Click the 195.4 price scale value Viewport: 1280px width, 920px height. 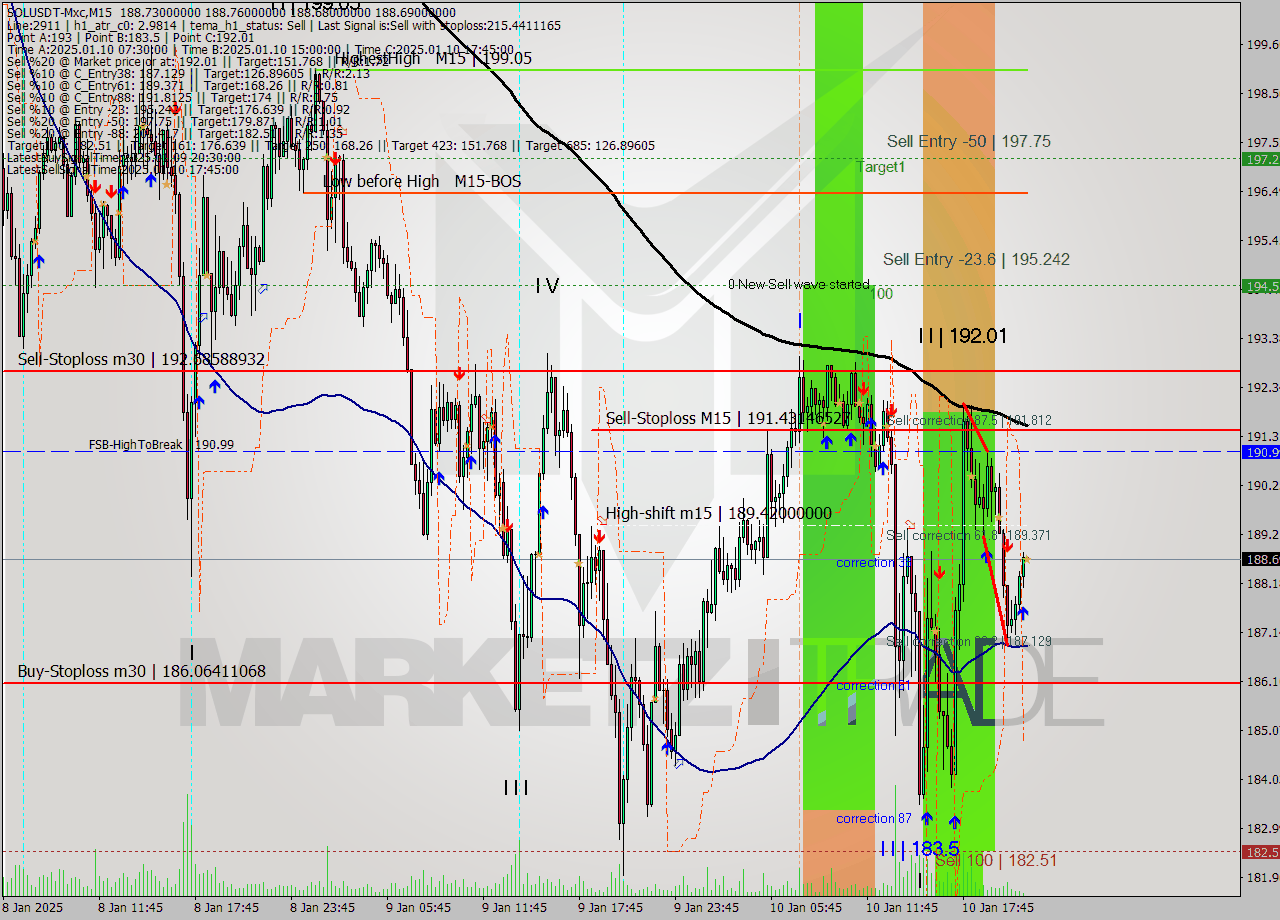[1262, 240]
